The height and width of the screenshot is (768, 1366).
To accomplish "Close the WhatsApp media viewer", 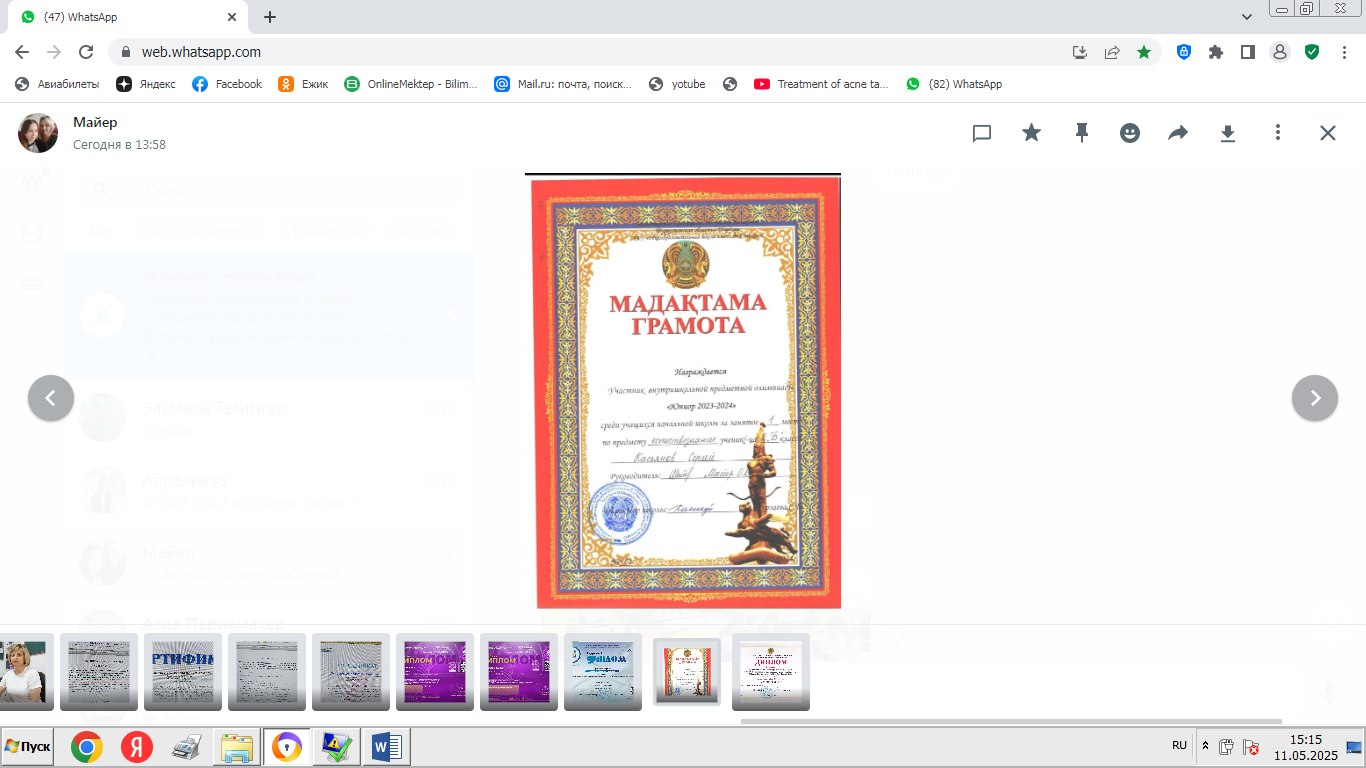I will click(1327, 133).
